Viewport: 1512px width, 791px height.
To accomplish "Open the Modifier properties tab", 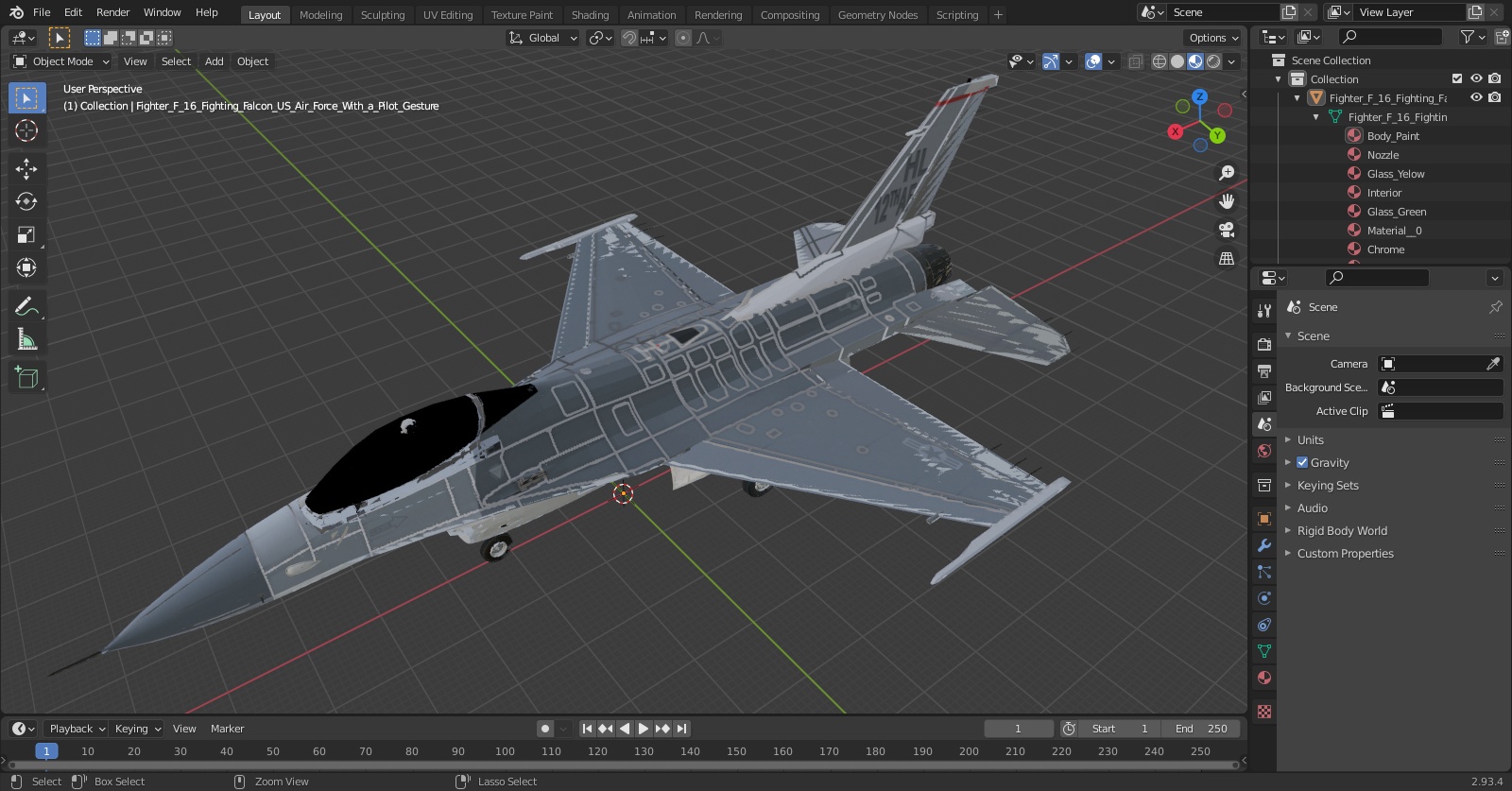I will tap(1264, 545).
